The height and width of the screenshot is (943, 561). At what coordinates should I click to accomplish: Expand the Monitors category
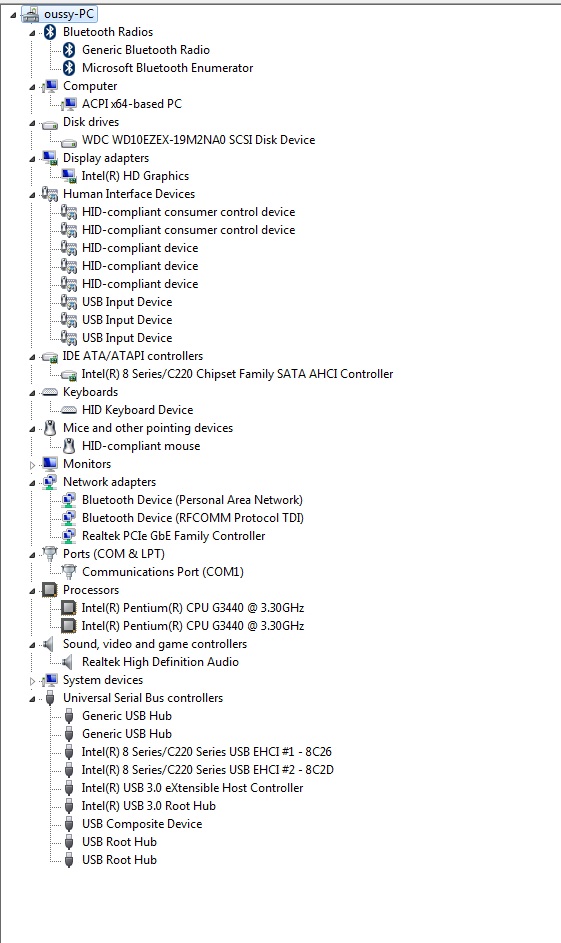click(32, 465)
